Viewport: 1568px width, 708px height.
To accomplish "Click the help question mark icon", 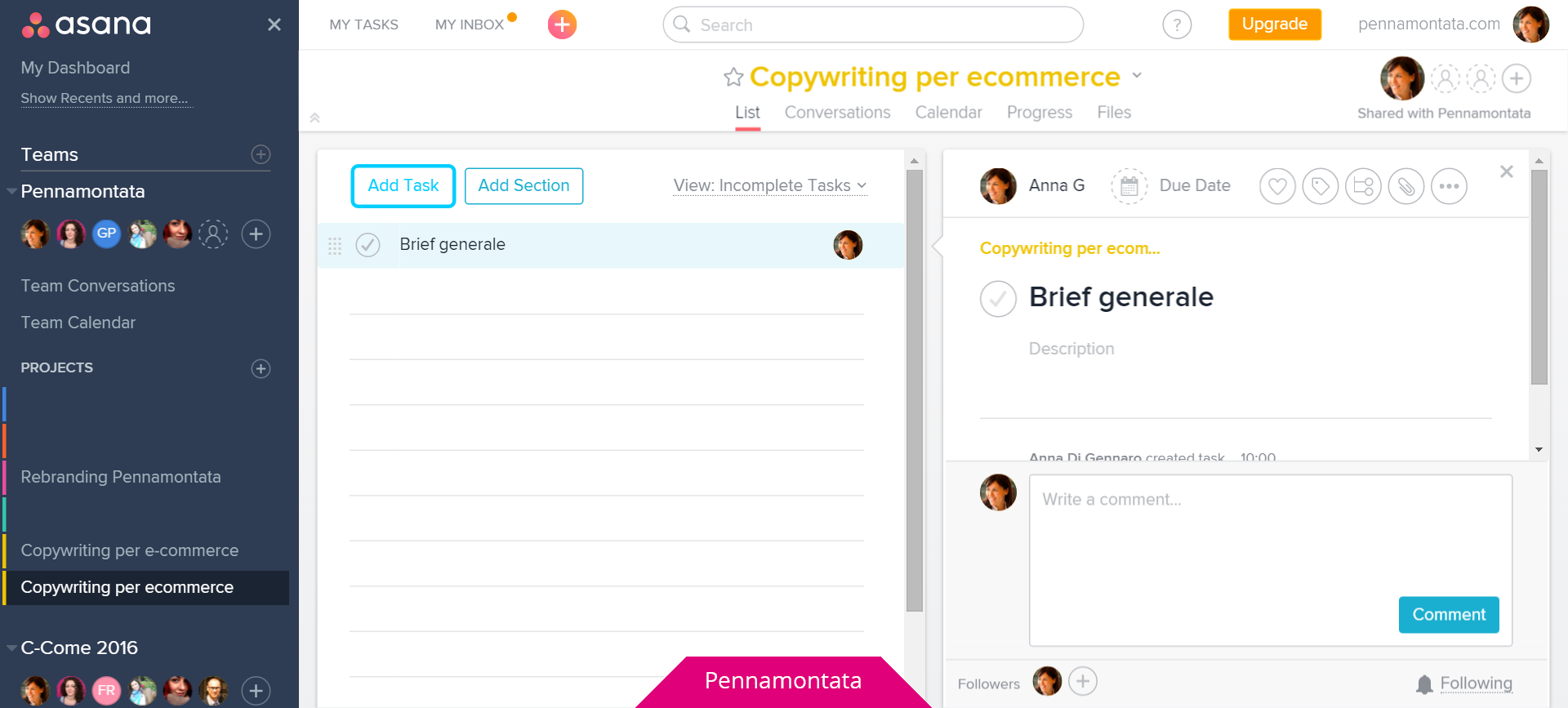I will pyautogui.click(x=1177, y=24).
